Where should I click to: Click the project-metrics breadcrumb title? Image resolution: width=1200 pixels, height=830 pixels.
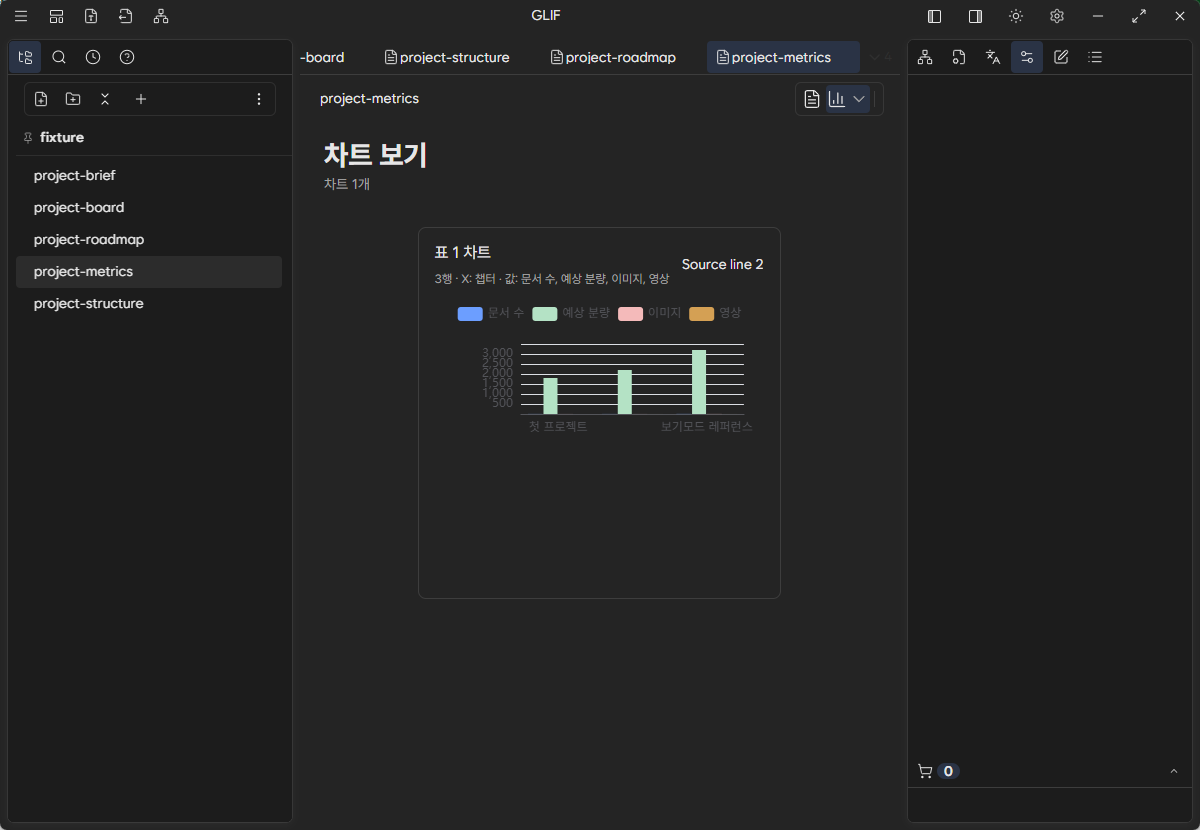coord(369,99)
